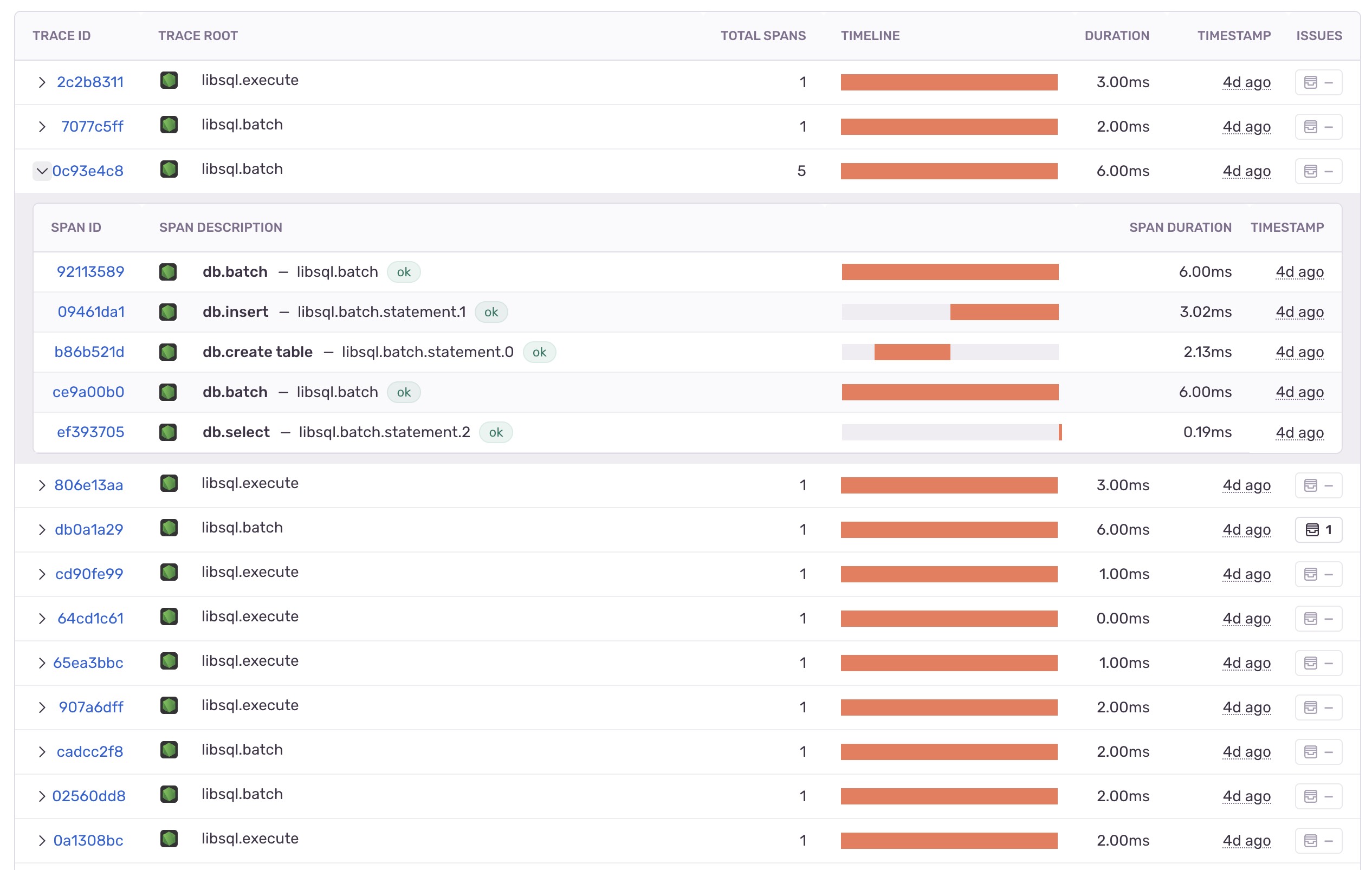Image resolution: width=1372 pixels, height=870 pixels.
Task: Click project icon for db.select span
Action: click(168, 432)
